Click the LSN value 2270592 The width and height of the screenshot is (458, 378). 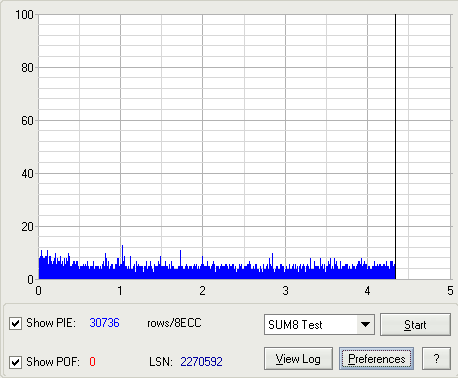pyautogui.click(x=201, y=362)
